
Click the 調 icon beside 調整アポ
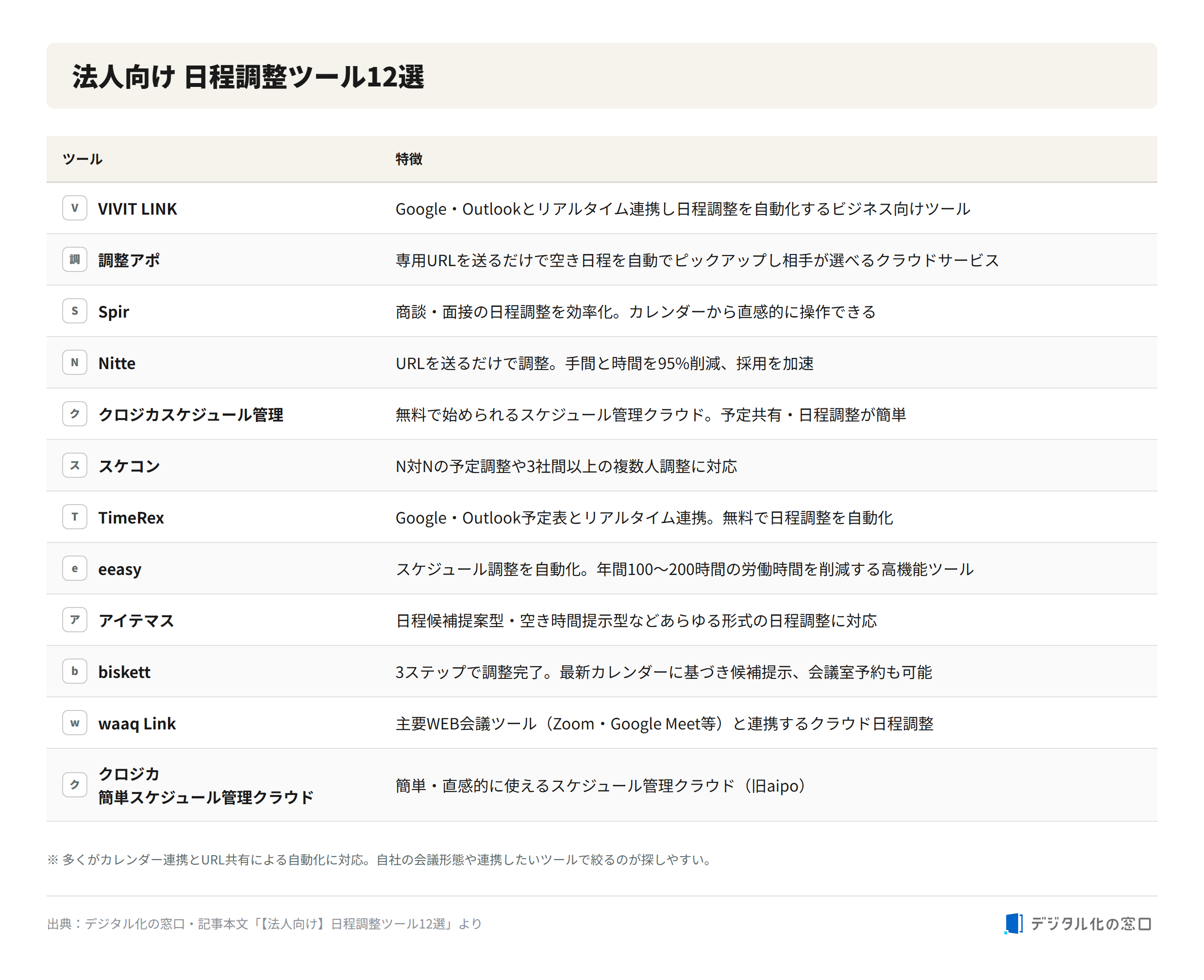74,259
